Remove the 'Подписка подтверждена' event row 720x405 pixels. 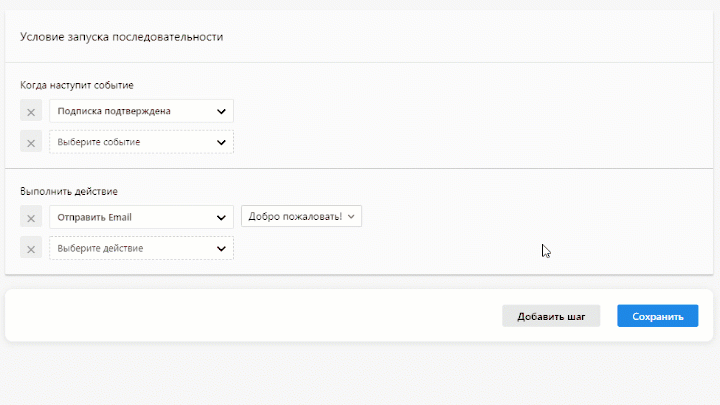(31, 112)
